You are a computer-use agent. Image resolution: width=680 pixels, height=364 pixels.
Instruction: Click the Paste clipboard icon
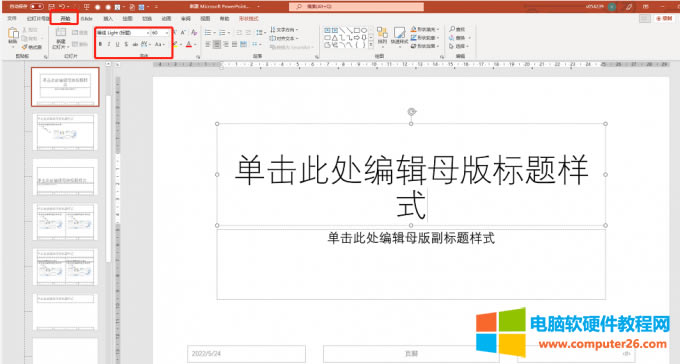pyautogui.click(x=13, y=34)
